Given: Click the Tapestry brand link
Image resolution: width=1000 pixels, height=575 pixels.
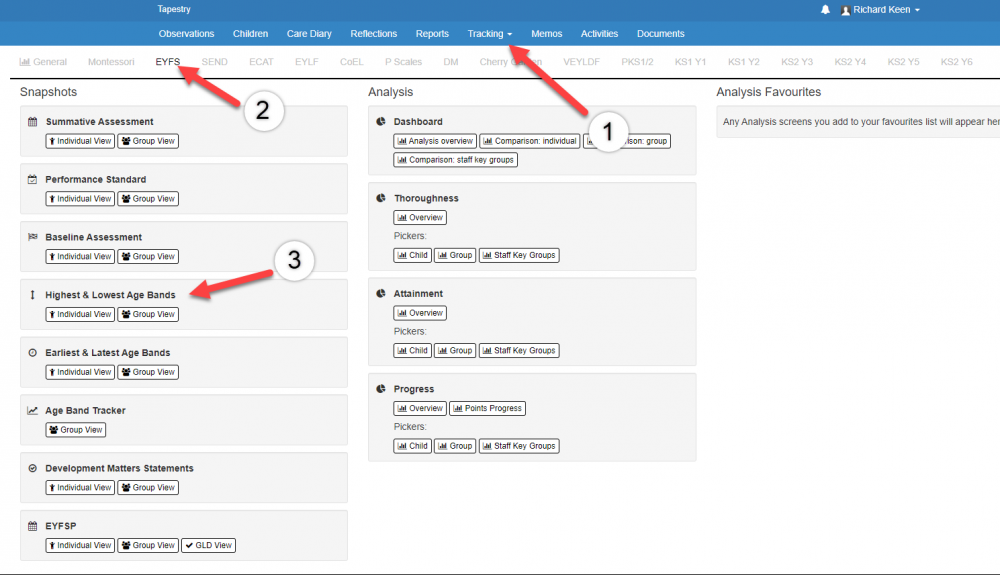Looking at the screenshot, I should 174,9.
